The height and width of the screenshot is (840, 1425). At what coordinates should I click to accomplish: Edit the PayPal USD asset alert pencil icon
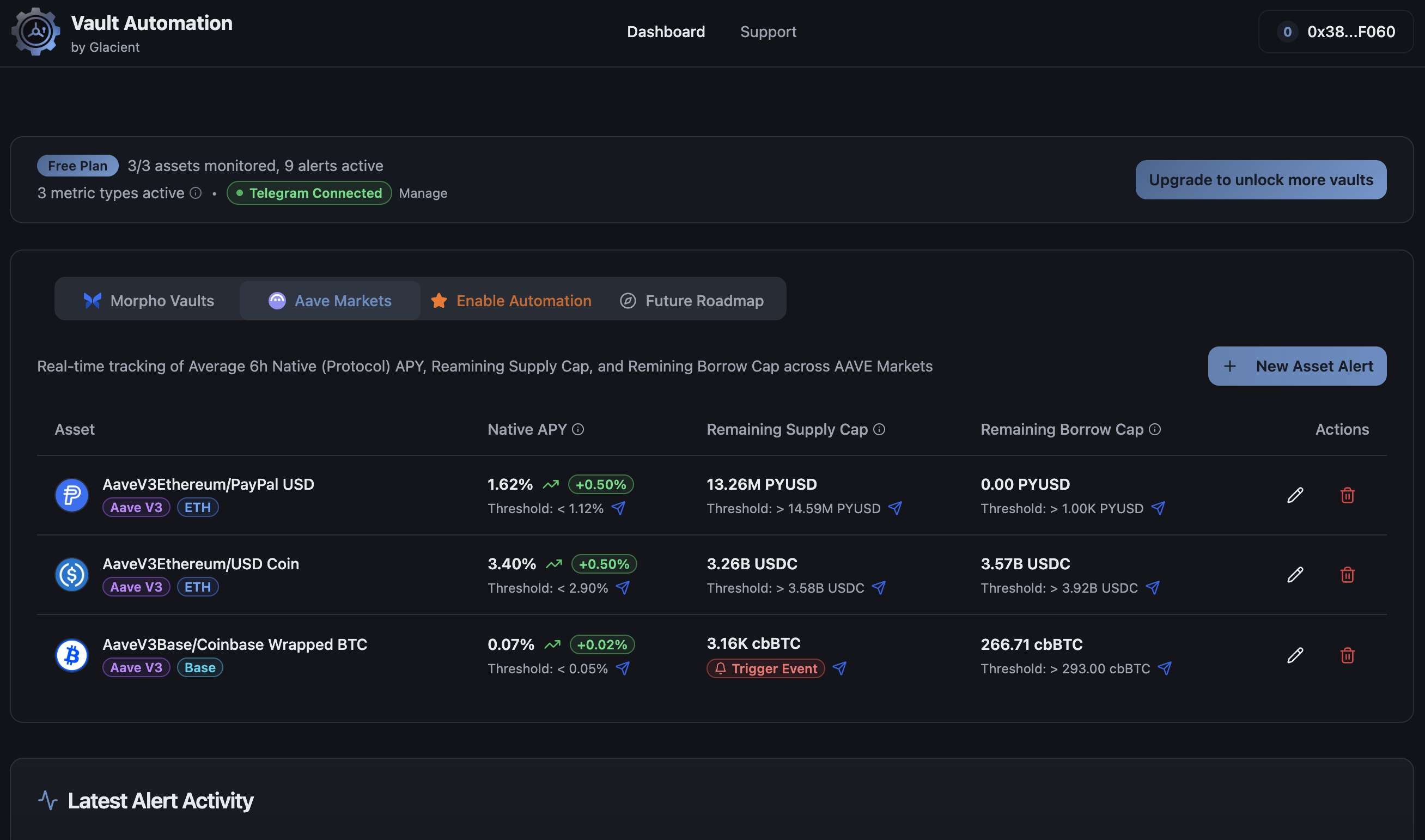[1296, 495]
